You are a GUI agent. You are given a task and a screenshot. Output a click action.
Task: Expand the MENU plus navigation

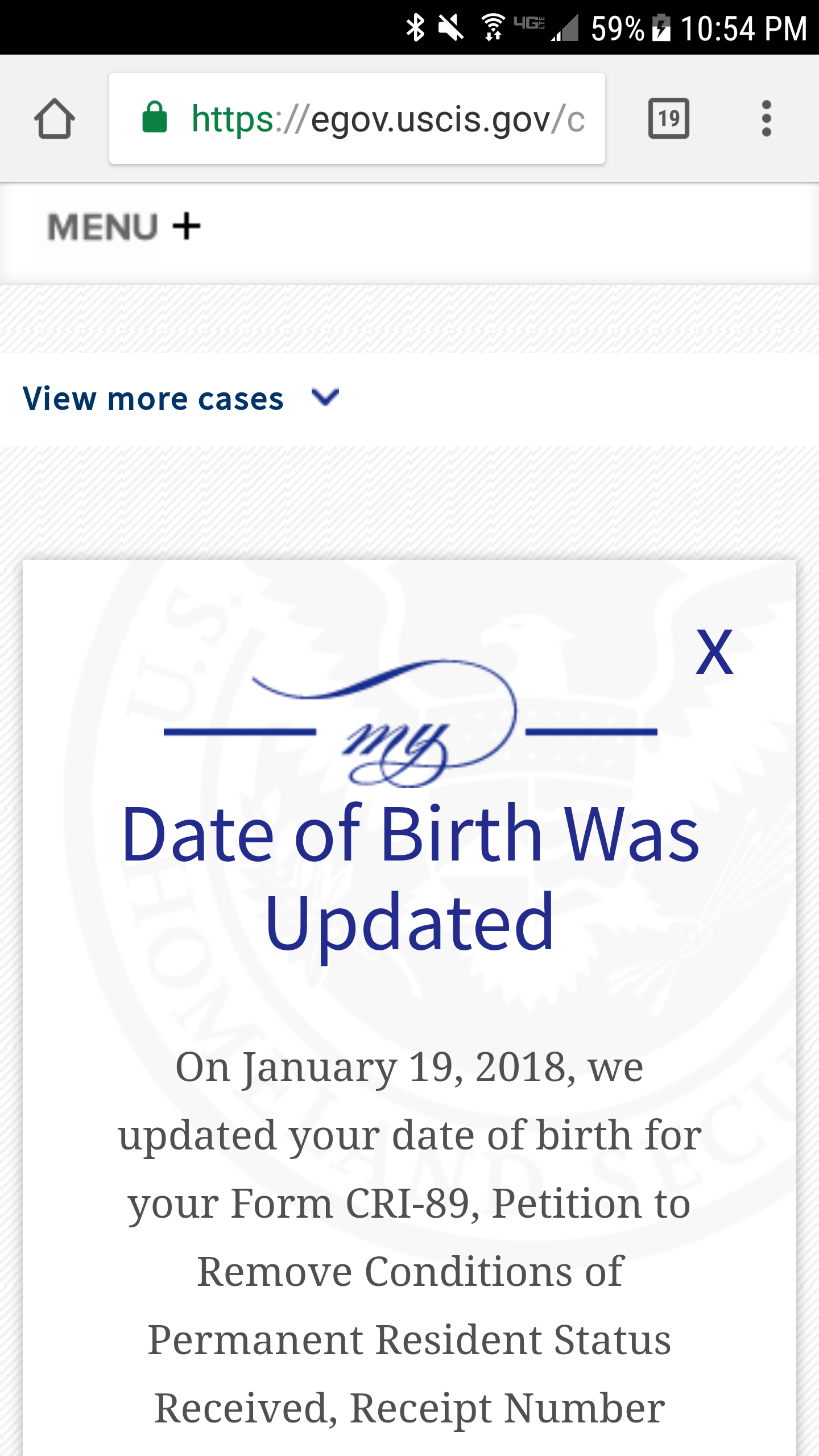click(124, 226)
